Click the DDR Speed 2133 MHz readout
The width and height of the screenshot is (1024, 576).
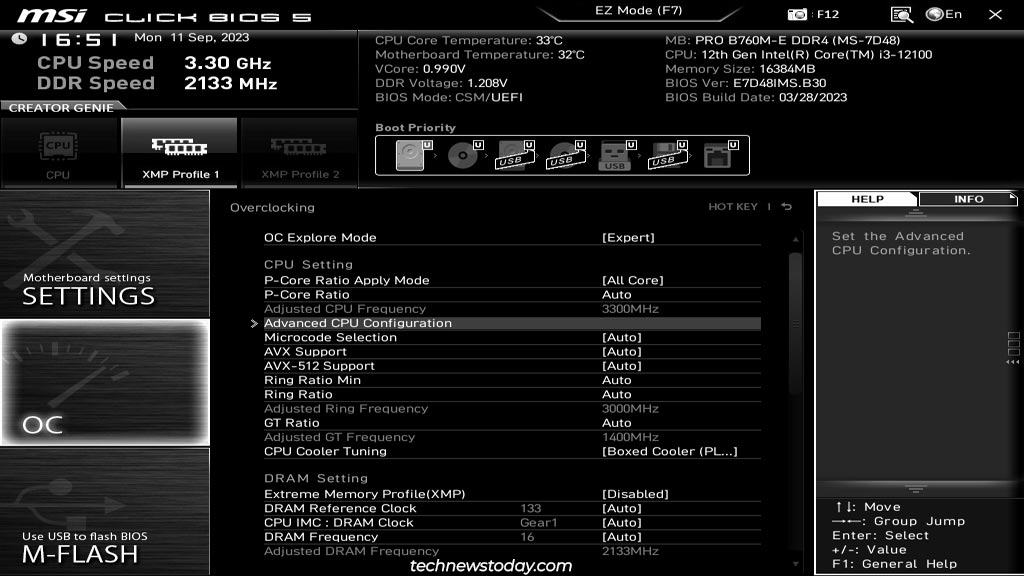click(x=157, y=84)
